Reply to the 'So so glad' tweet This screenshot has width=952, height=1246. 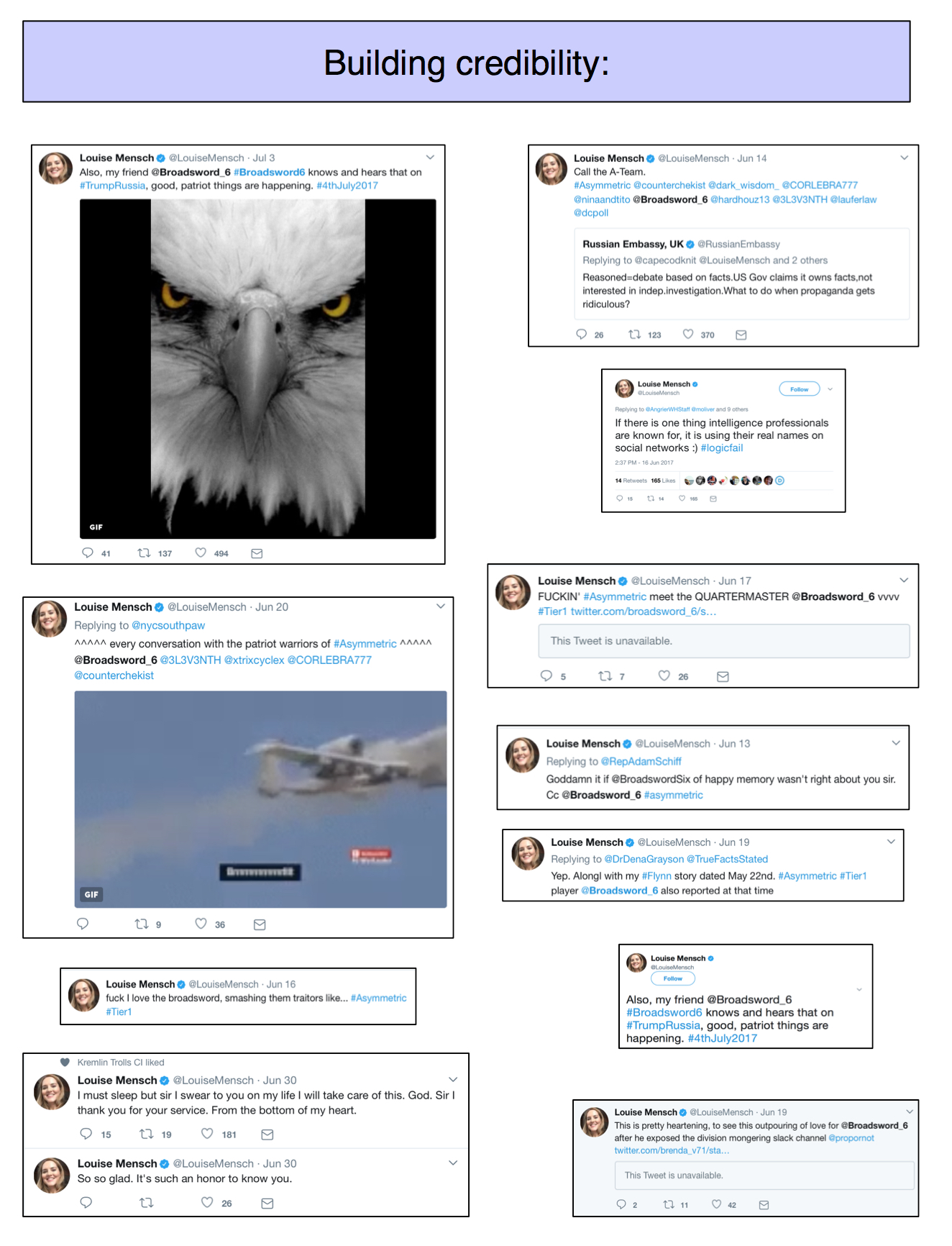point(86,1202)
